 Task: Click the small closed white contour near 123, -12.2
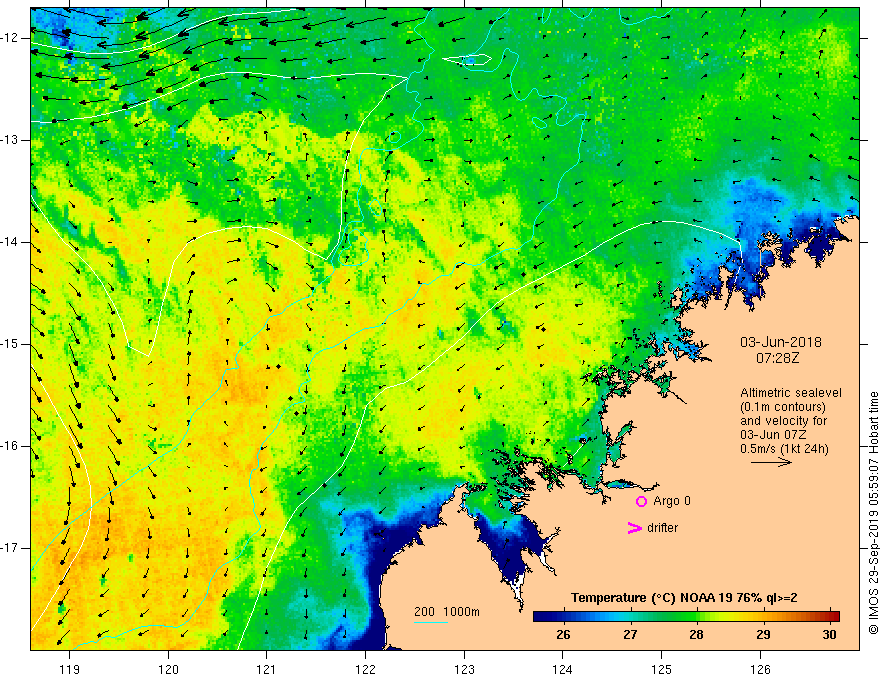point(467,59)
